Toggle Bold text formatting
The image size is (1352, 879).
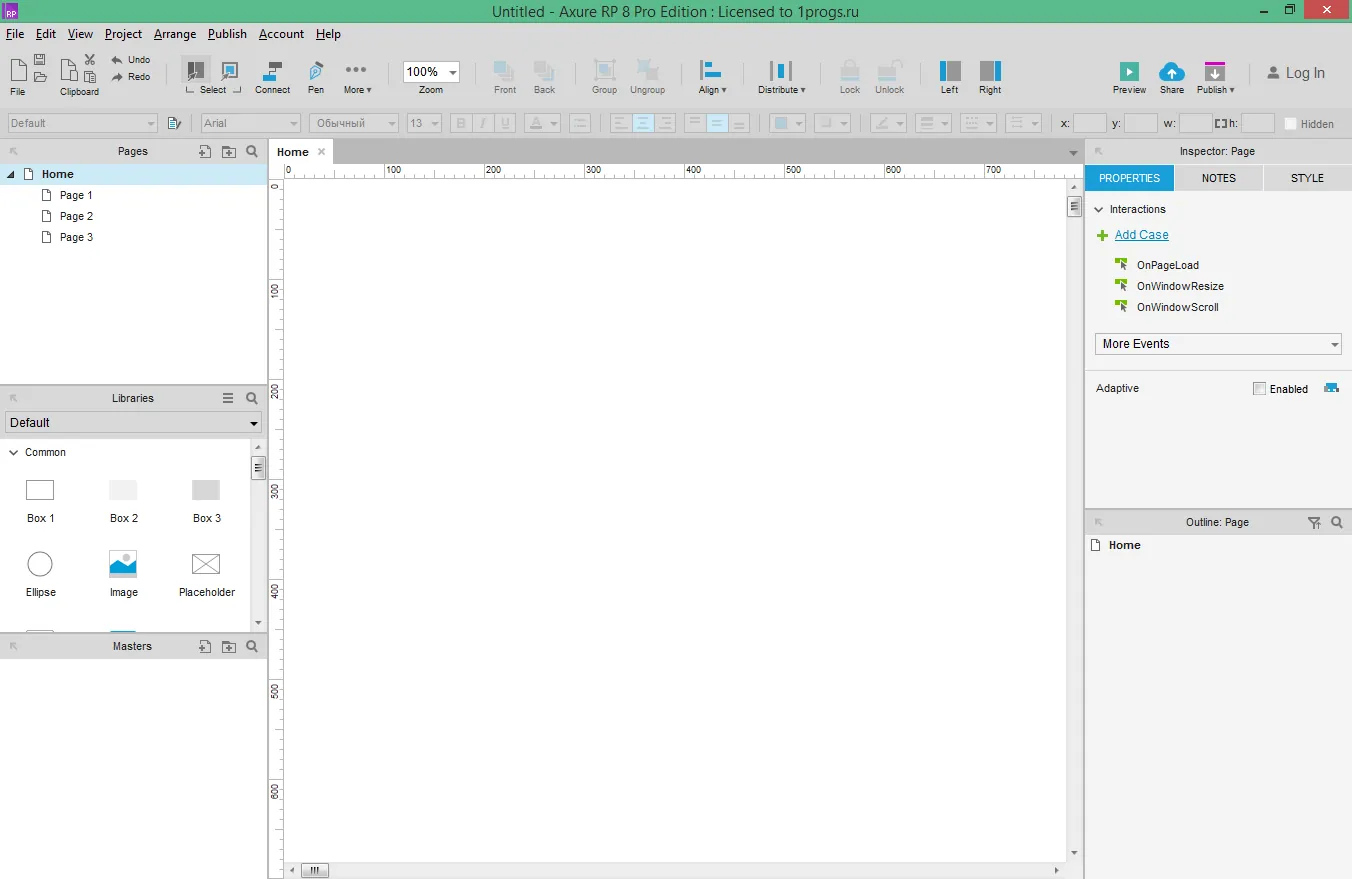[461, 123]
